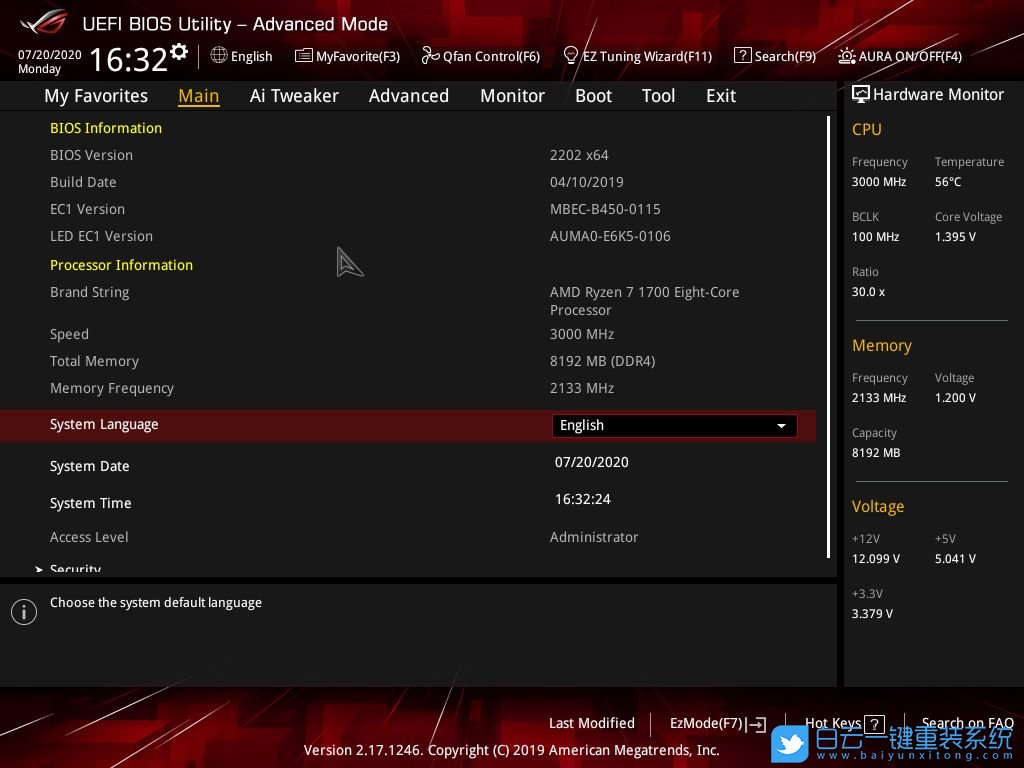Viewport: 1024px width, 768px height.
Task: Switch to the Ai Tweaker tab
Action: [x=294, y=96]
